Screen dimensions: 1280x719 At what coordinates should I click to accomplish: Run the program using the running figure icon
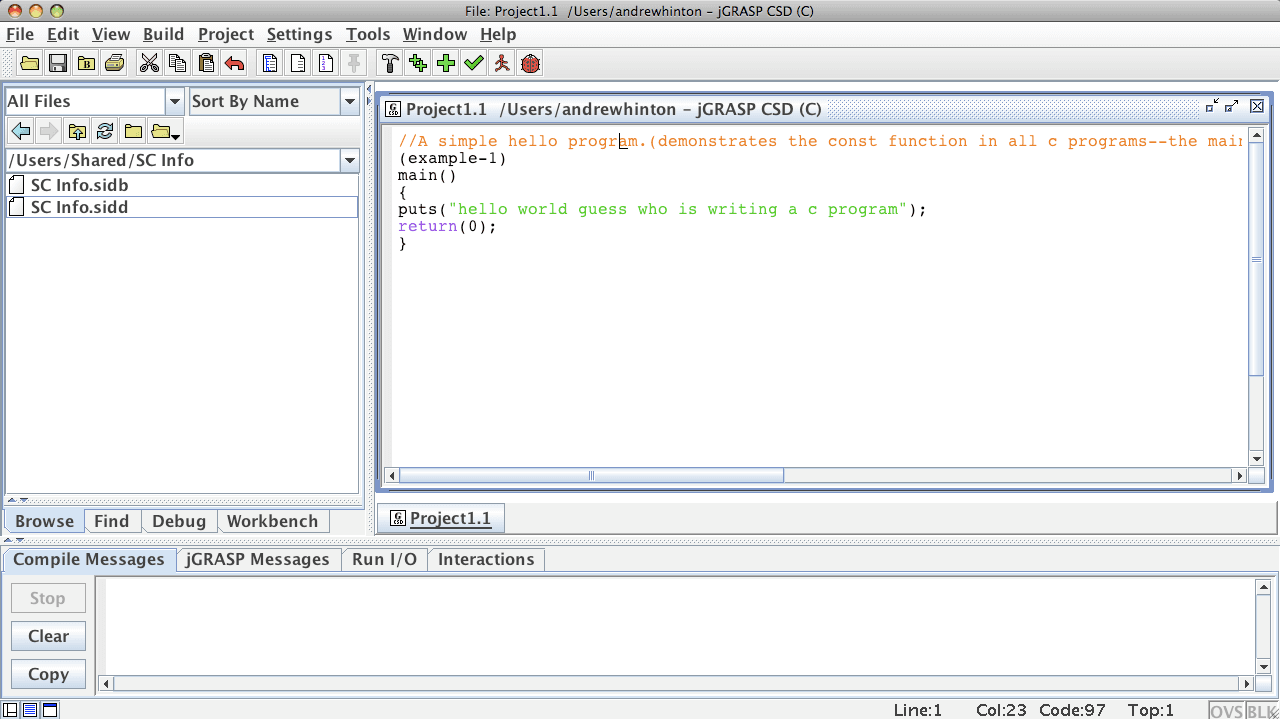(x=501, y=62)
